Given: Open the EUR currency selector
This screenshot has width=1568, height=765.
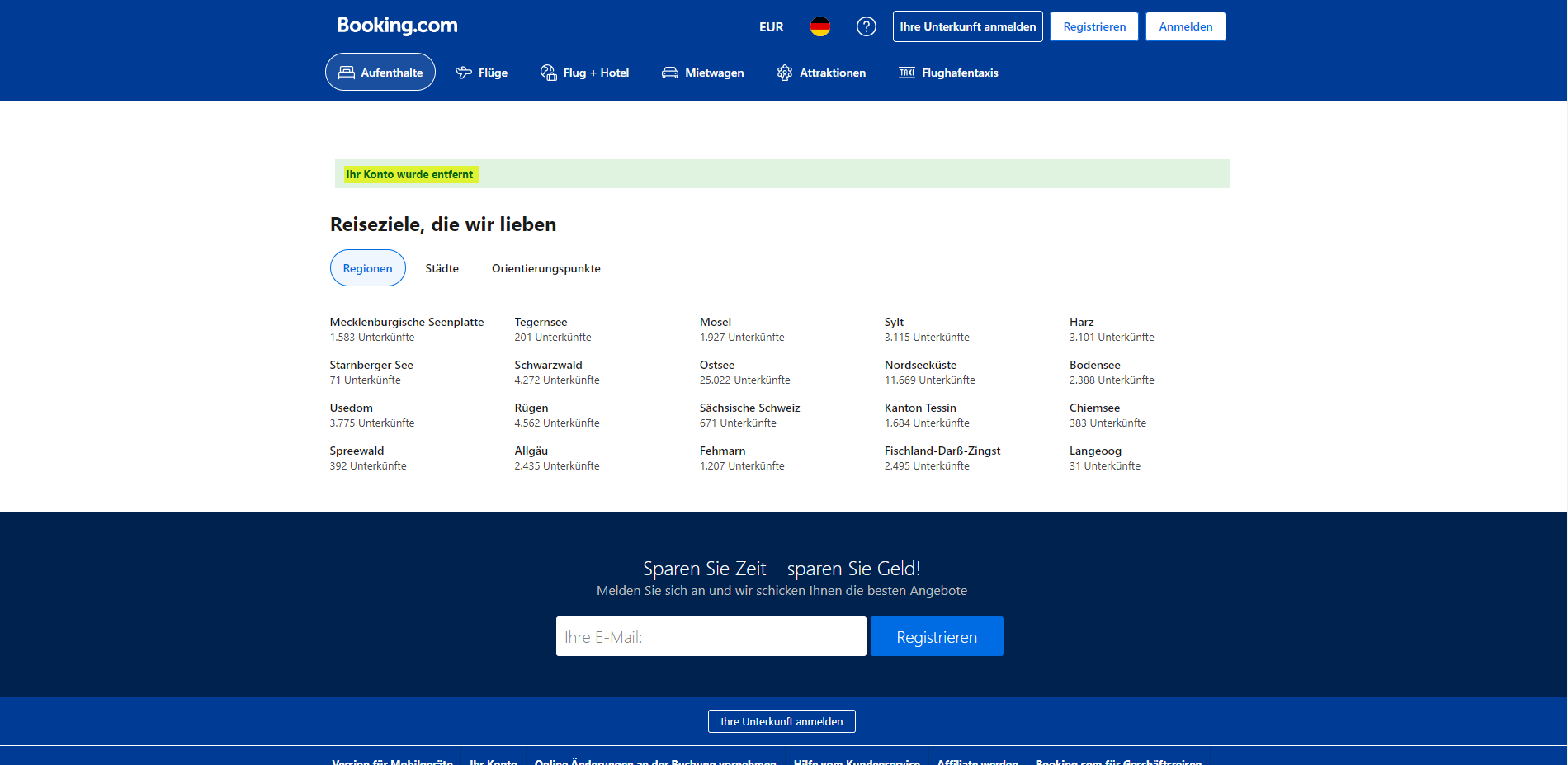Looking at the screenshot, I should [771, 26].
